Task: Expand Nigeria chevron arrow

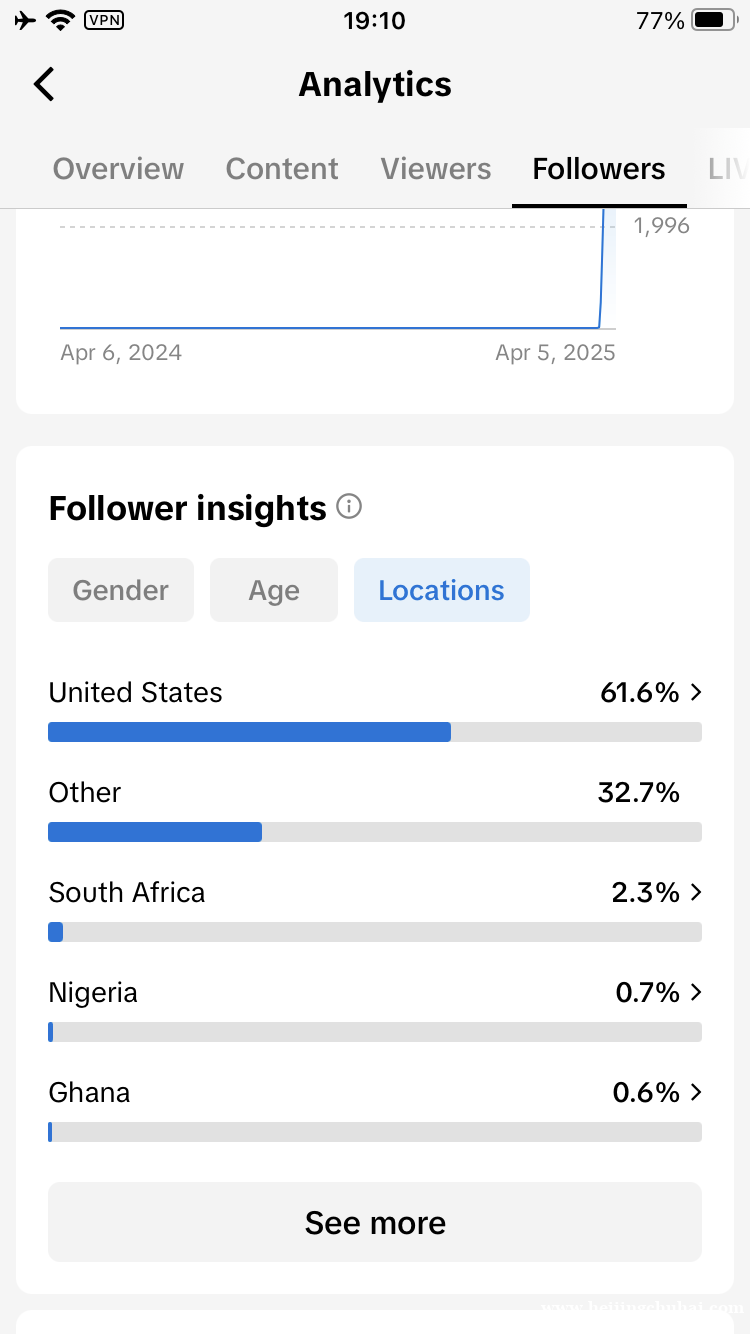Action: (x=696, y=992)
